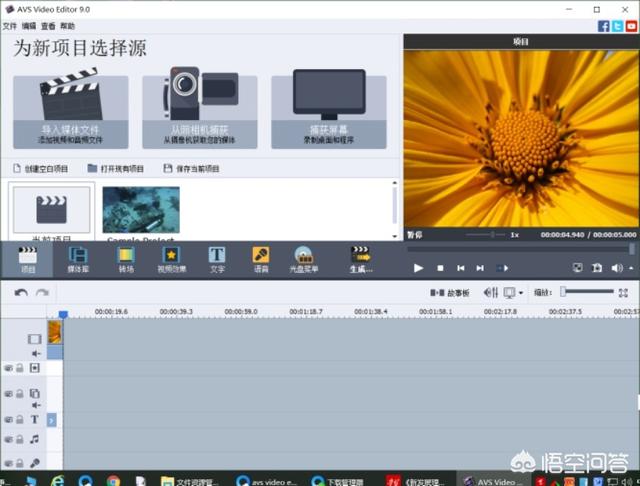The height and width of the screenshot is (486, 640).
Task: Click 导入媒体文件 import media files button
Action: 70,110
